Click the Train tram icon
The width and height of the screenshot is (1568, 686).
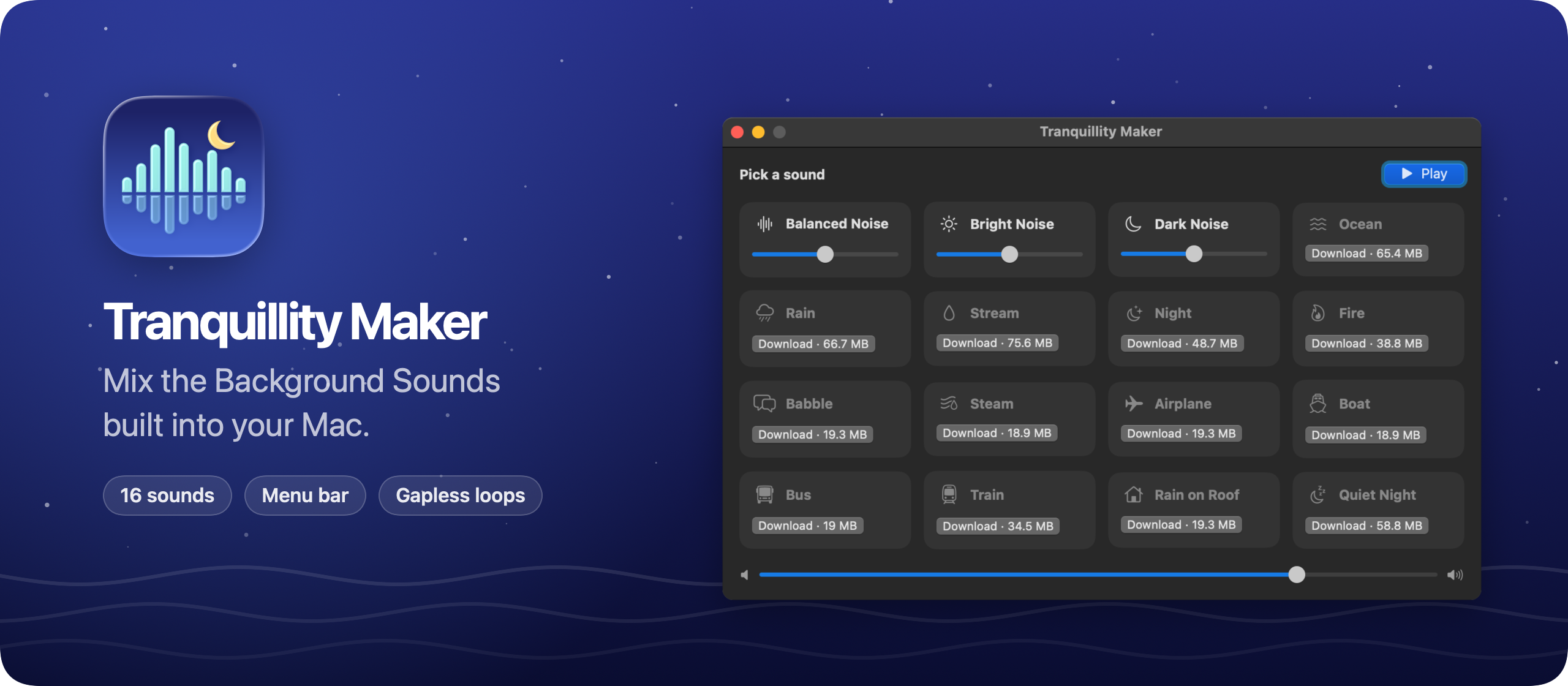(949, 494)
